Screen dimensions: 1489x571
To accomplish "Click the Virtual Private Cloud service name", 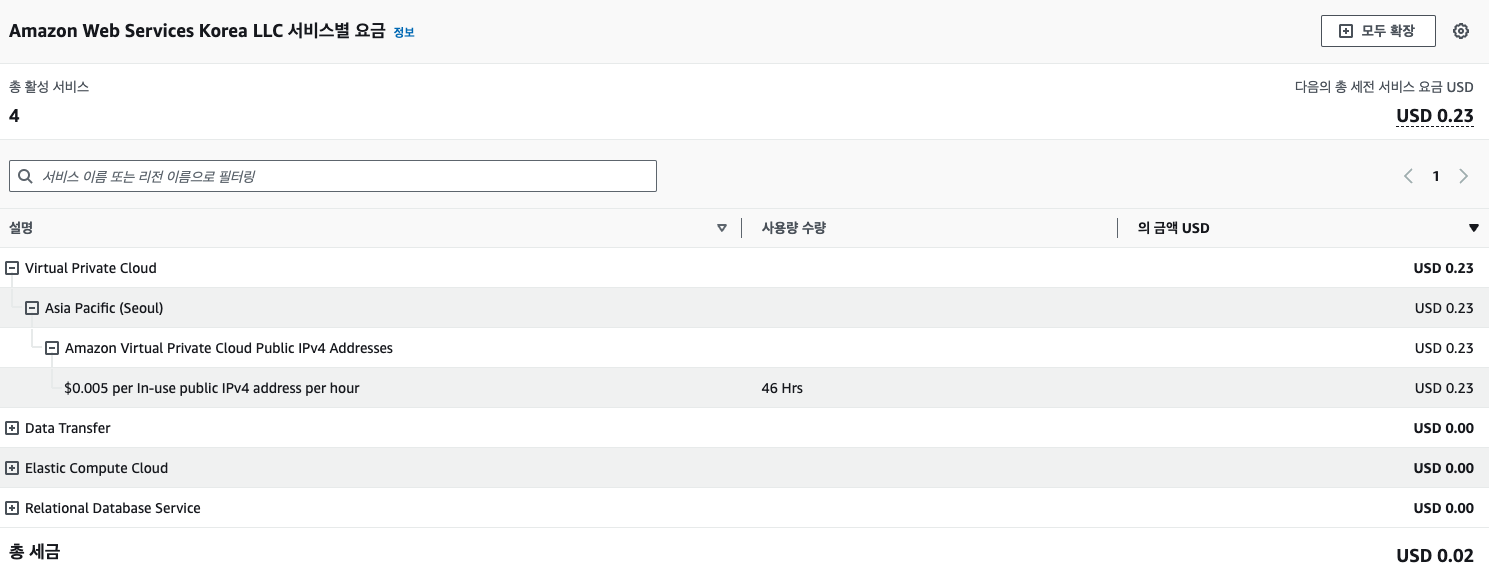I will tap(91, 268).
